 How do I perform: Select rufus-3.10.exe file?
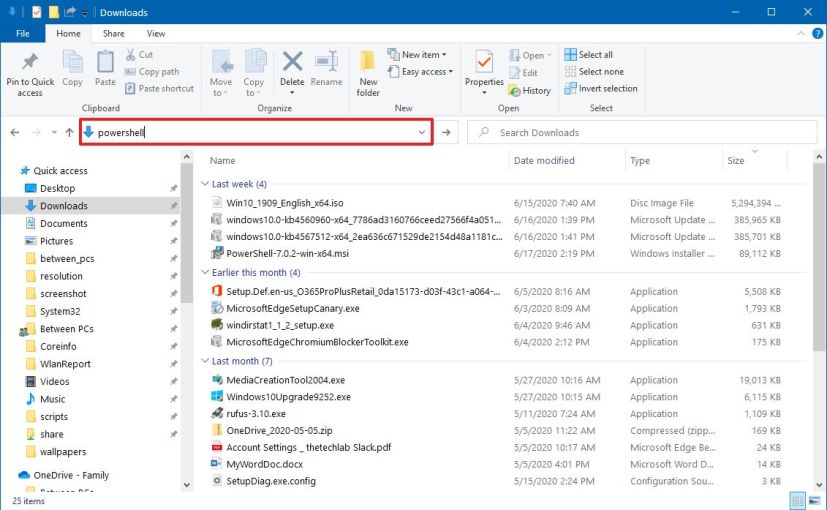click(256, 413)
